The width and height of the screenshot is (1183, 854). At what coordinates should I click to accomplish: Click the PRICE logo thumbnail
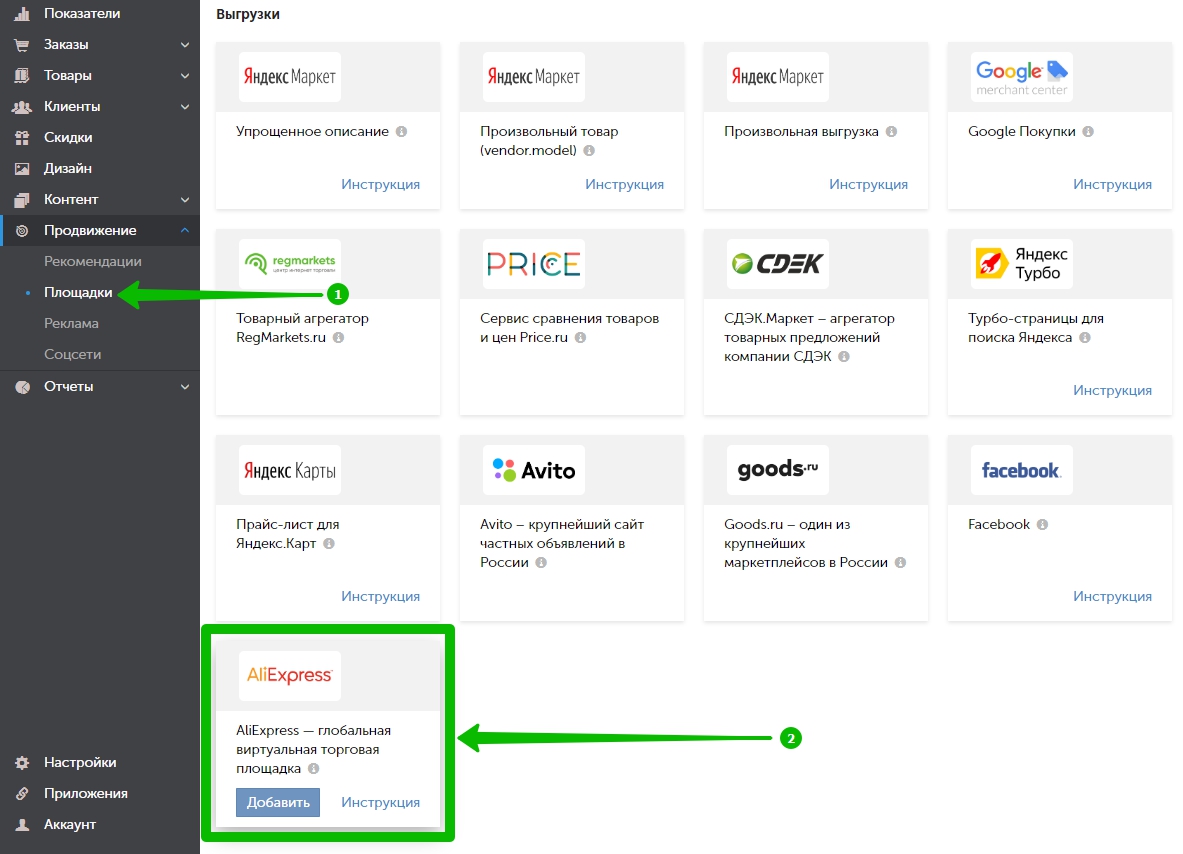point(533,264)
